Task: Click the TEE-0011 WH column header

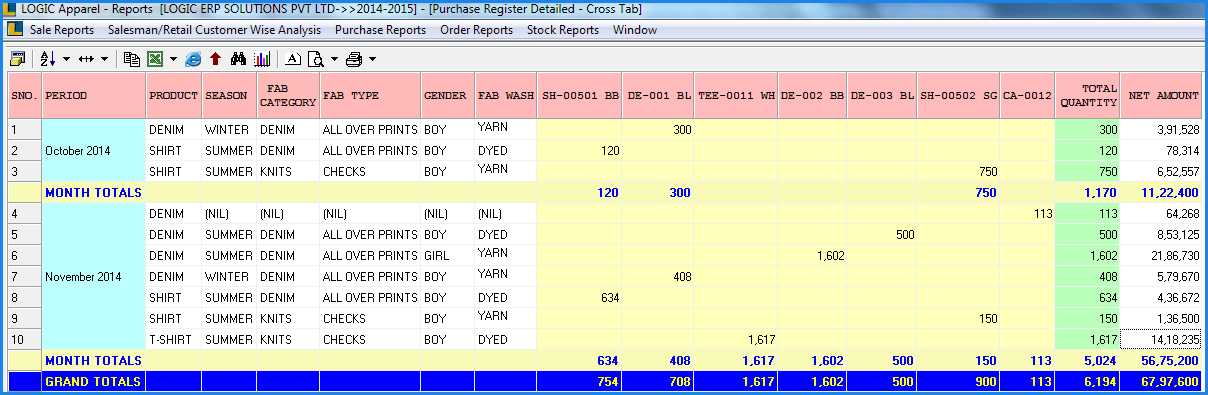Action: [x=736, y=96]
